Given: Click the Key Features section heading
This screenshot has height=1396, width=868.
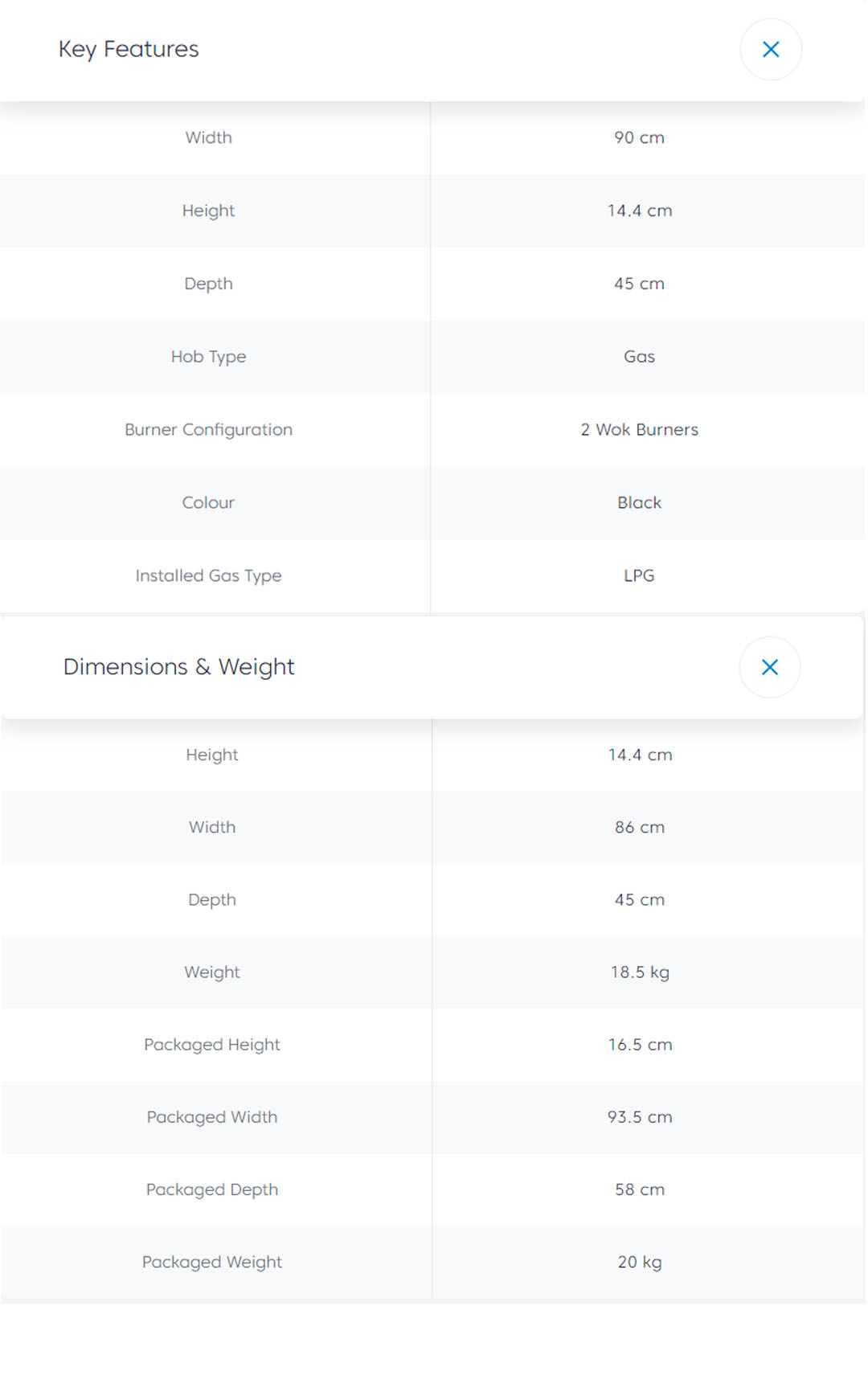Looking at the screenshot, I should pyautogui.click(x=129, y=49).
